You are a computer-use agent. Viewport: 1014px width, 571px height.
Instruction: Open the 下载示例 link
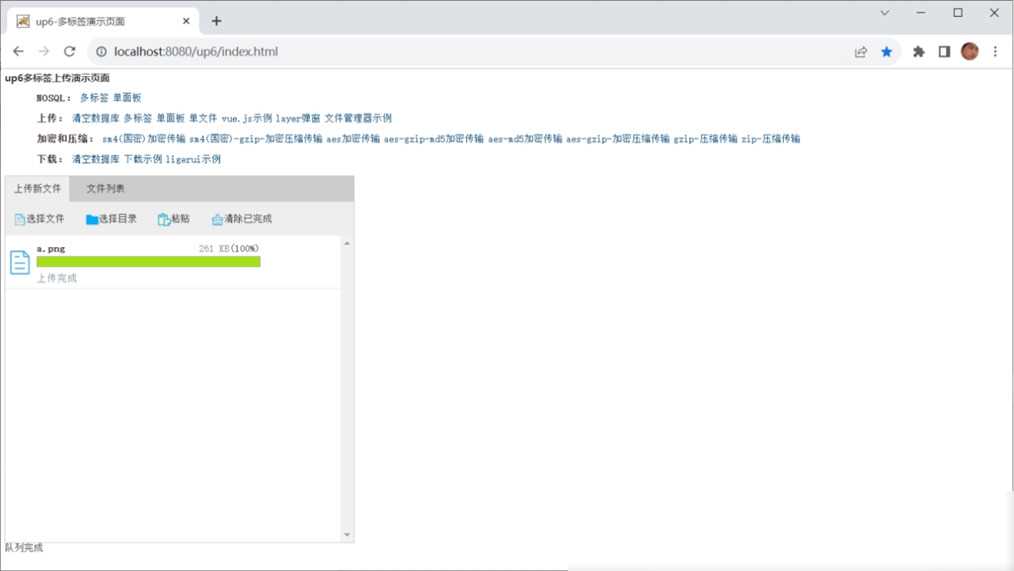(x=143, y=159)
